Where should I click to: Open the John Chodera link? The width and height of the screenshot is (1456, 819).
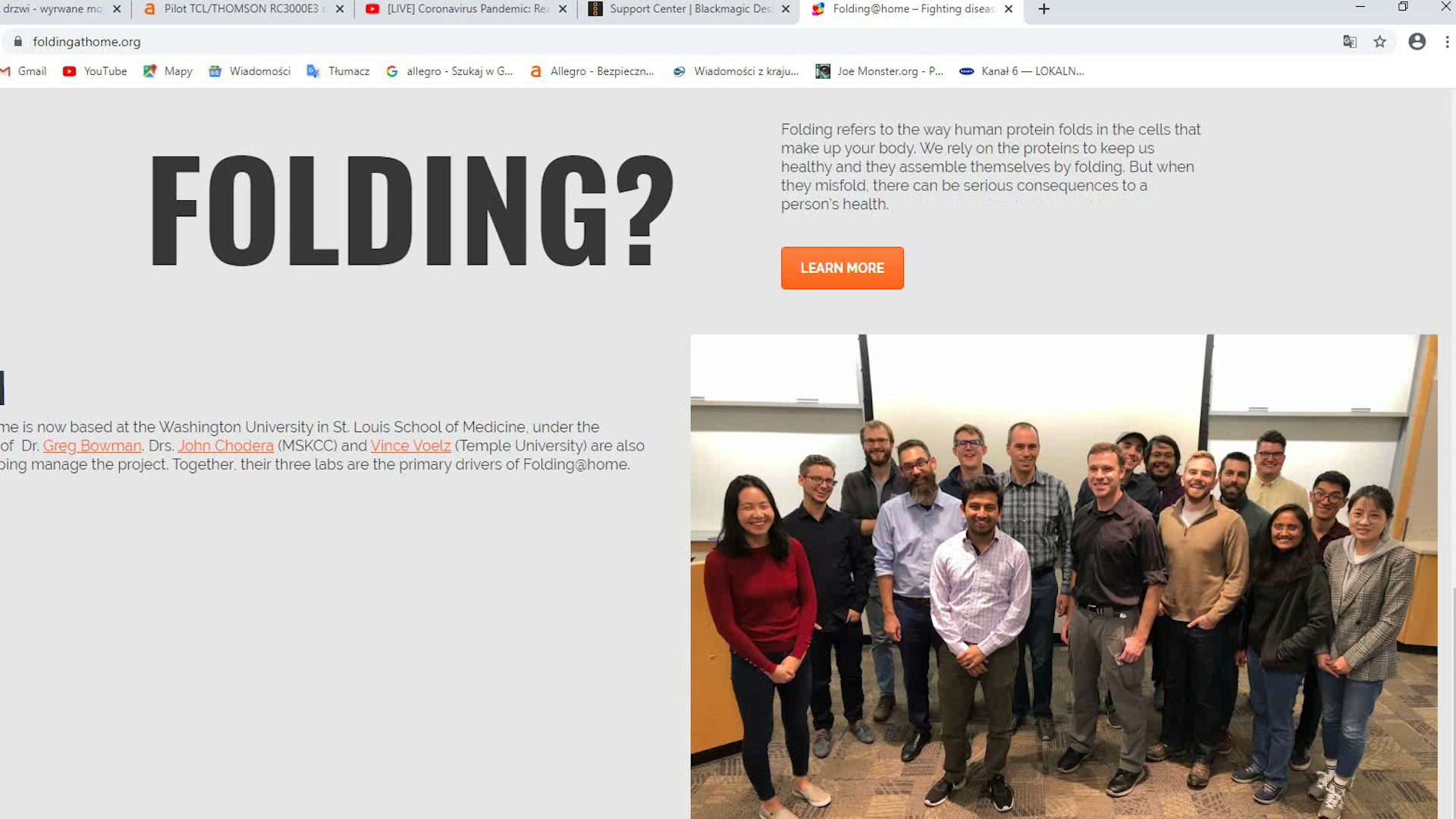click(x=226, y=446)
